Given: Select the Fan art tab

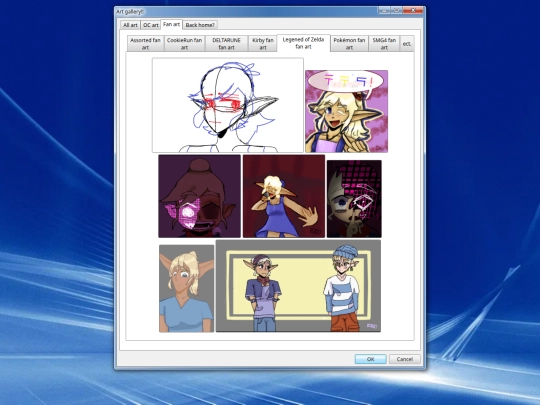Looking at the screenshot, I should click(x=172, y=24).
